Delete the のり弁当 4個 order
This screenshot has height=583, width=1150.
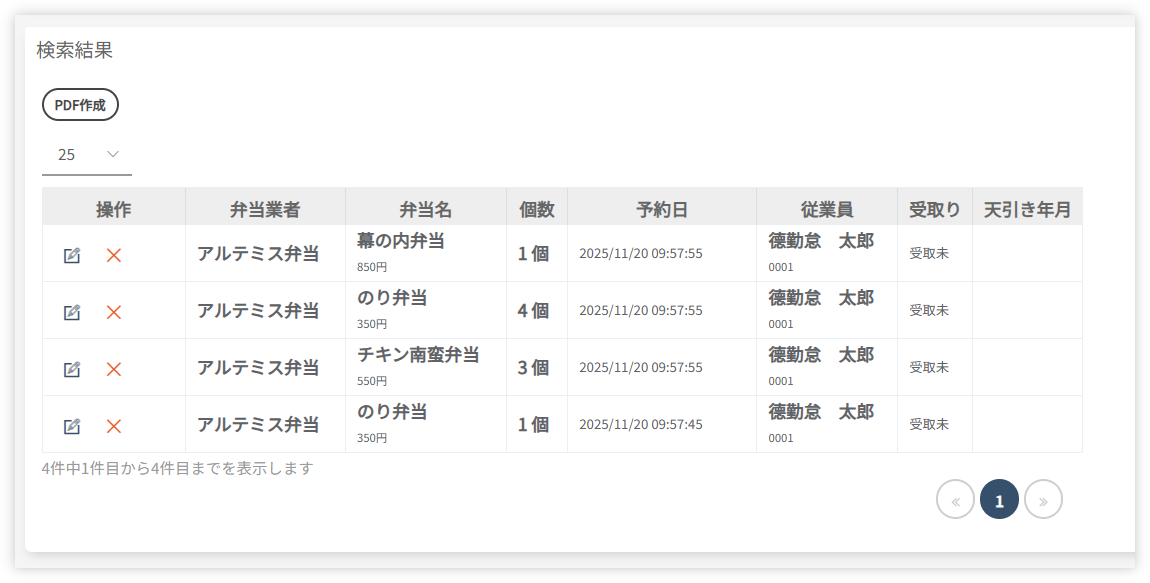point(114,312)
